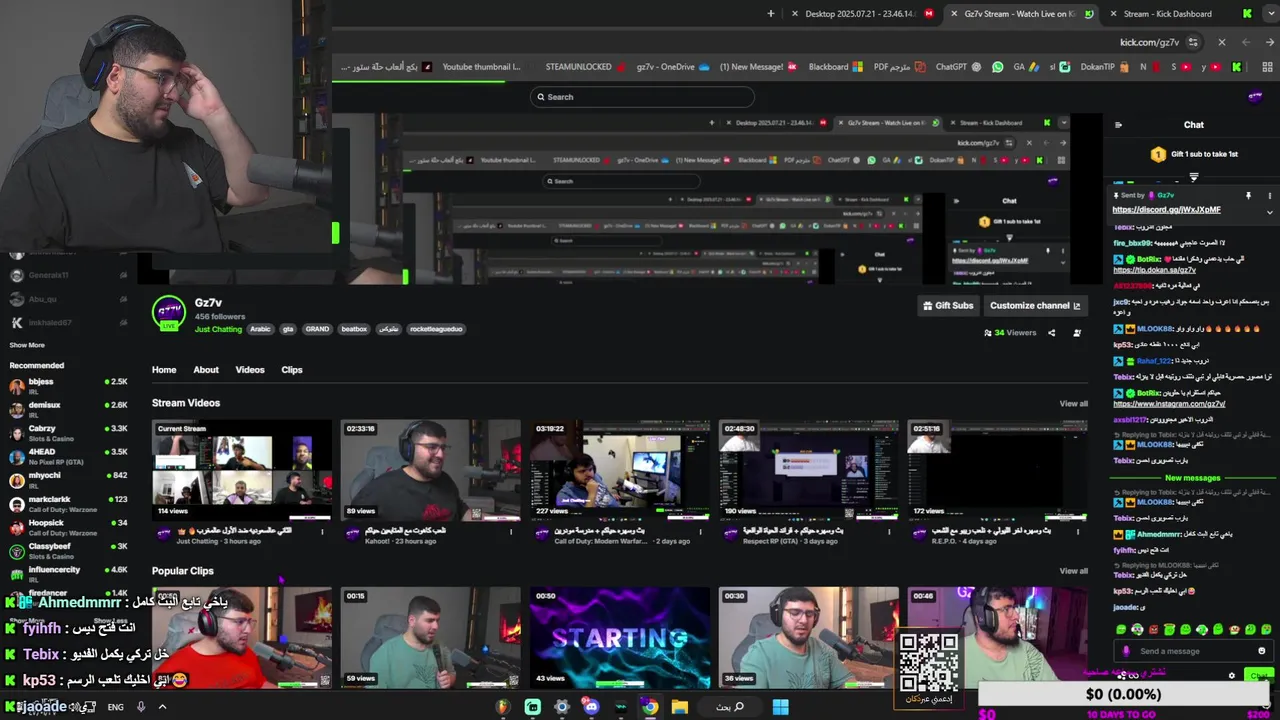
Task: Open the 02:48:30 stream video thumbnail
Action: [x=808, y=470]
